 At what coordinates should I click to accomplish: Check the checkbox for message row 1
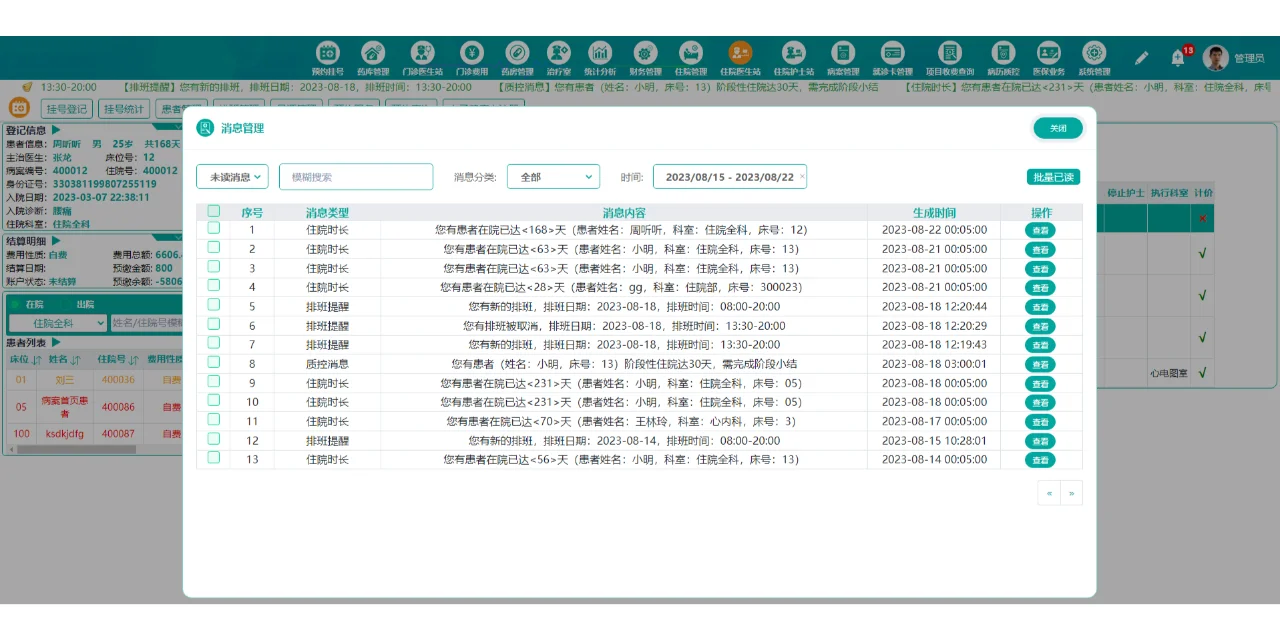[x=214, y=230]
